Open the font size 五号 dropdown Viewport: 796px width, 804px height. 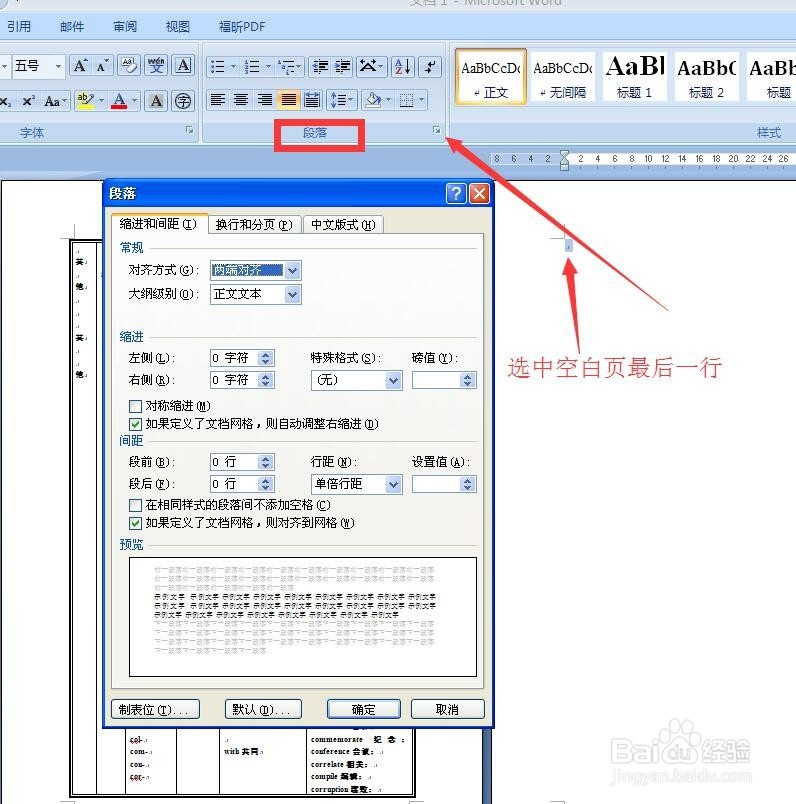click(58, 66)
